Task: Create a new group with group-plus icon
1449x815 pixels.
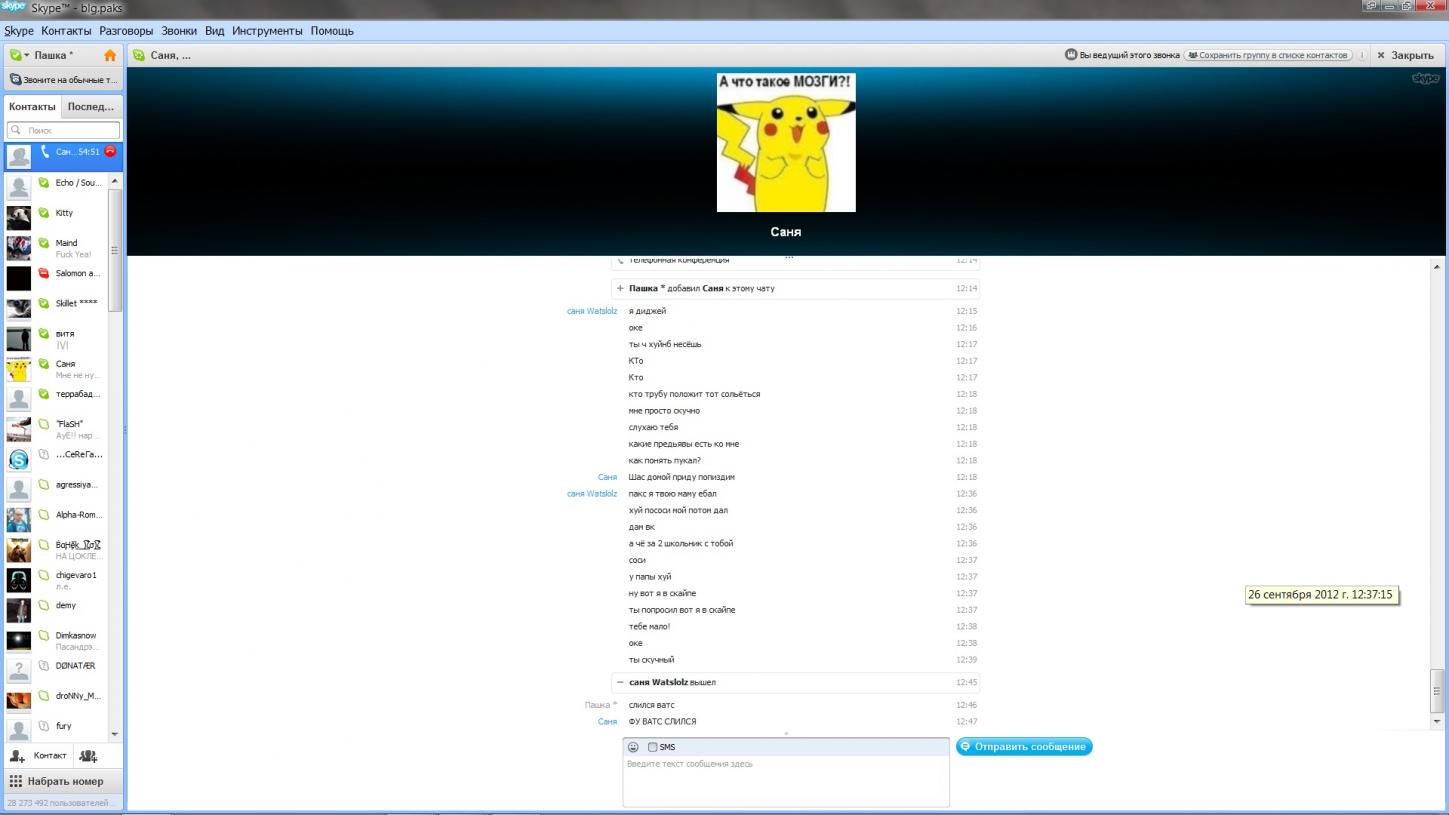Action: 88,755
